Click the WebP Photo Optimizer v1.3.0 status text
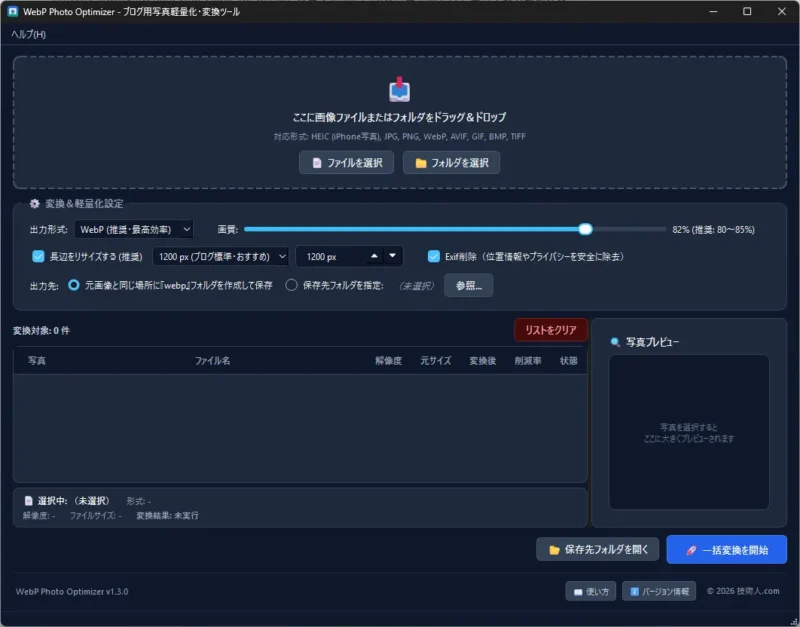This screenshot has width=800, height=627. point(72,592)
